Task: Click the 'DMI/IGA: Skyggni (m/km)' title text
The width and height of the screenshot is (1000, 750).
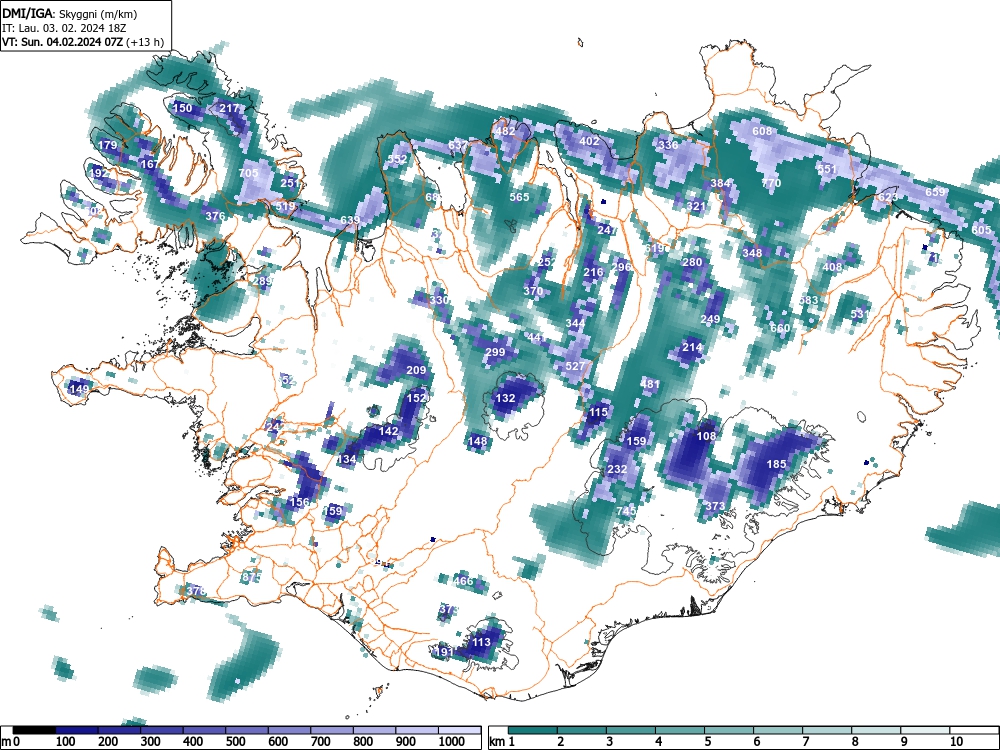Action: (70, 13)
